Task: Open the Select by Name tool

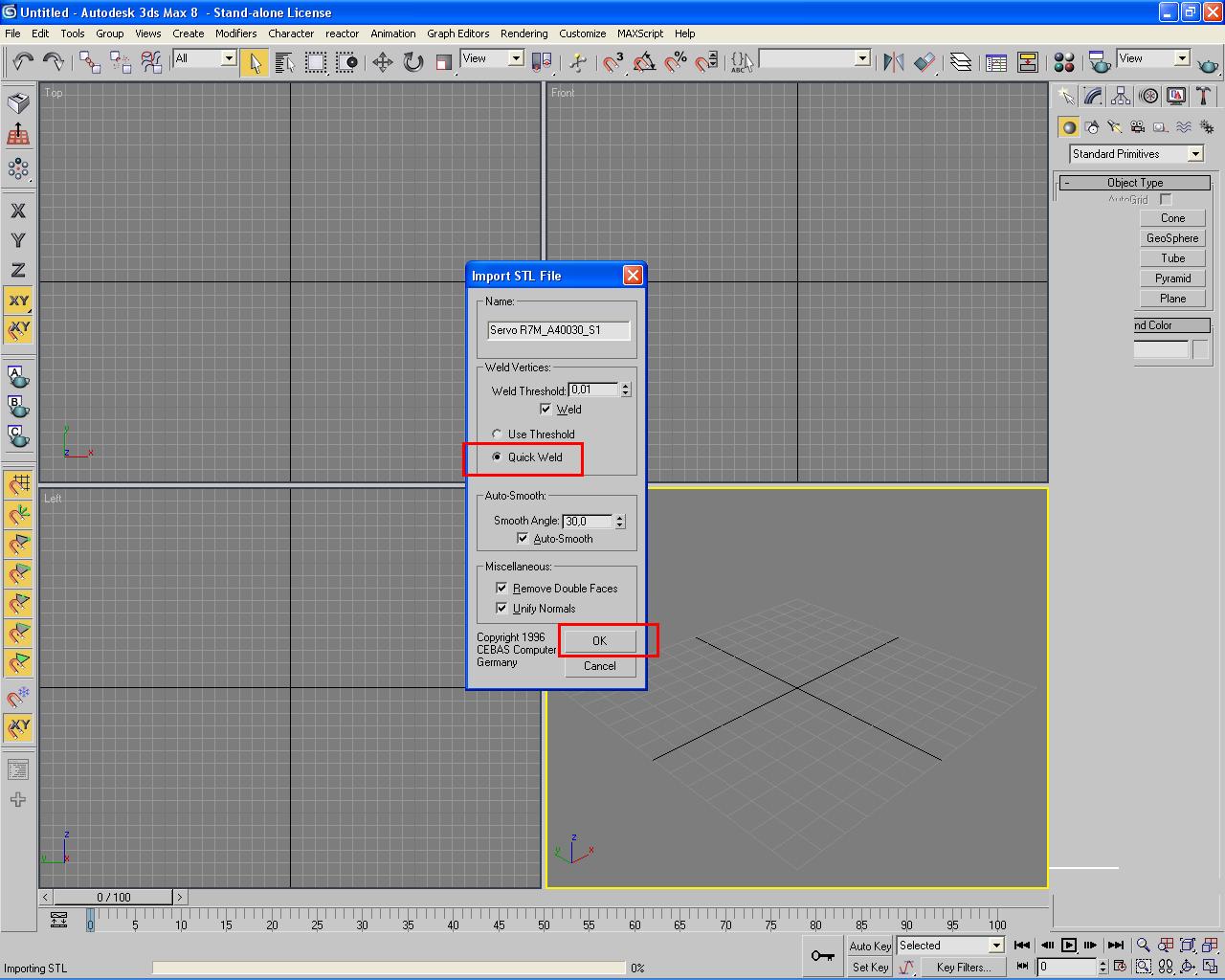Action: [x=284, y=62]
